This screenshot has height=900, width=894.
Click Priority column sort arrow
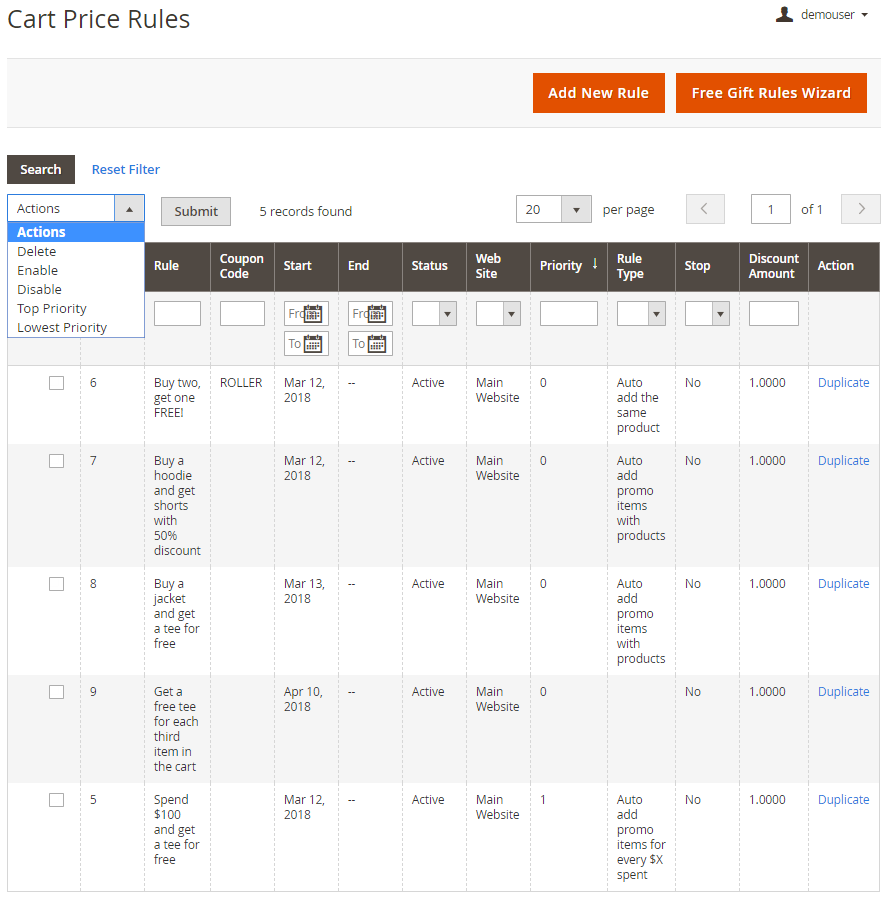point(595,265)
